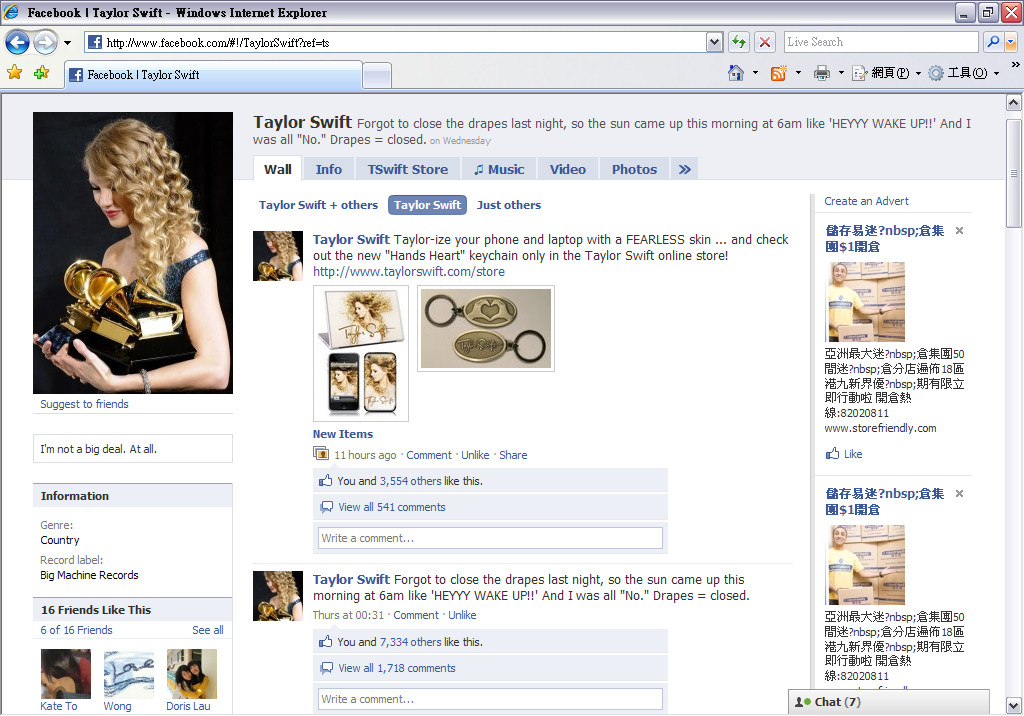The height and width of the screenshot is (716, 1024).
Task: Filter wall to Just others
Action: (509, 205)
